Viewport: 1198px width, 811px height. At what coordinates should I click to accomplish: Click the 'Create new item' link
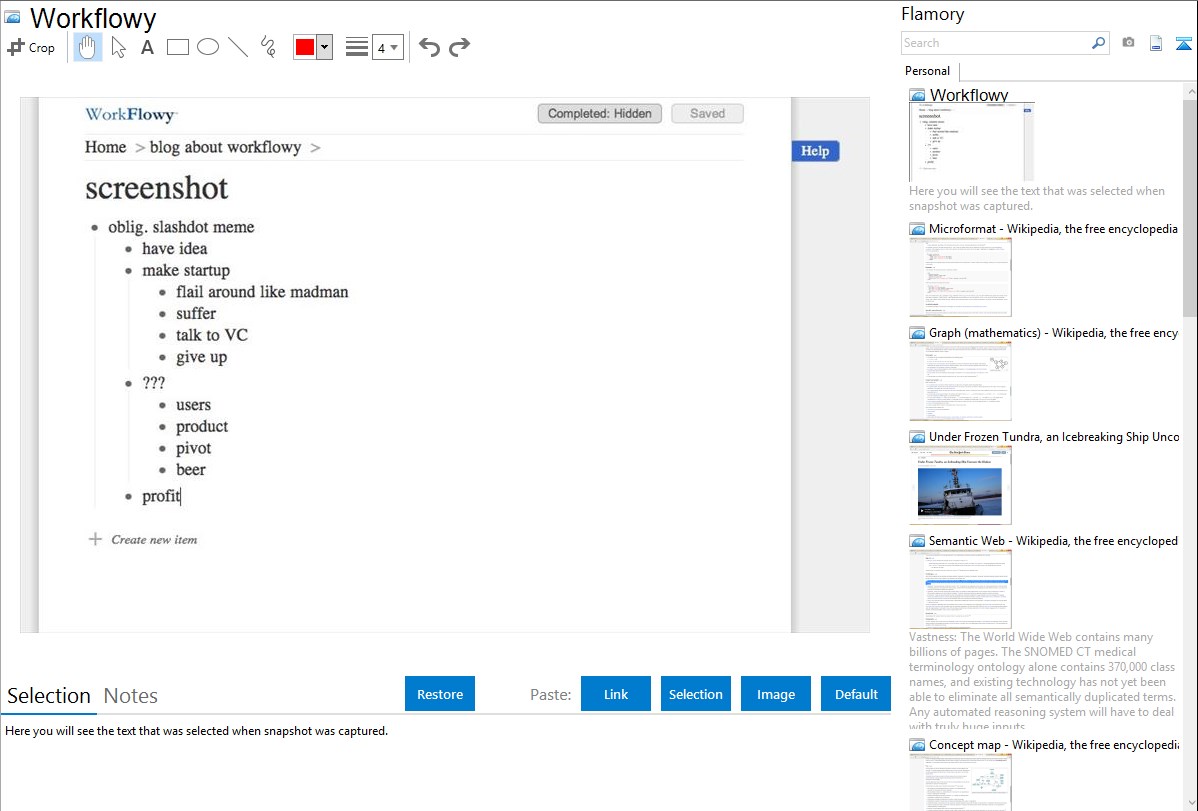(154, 540)
